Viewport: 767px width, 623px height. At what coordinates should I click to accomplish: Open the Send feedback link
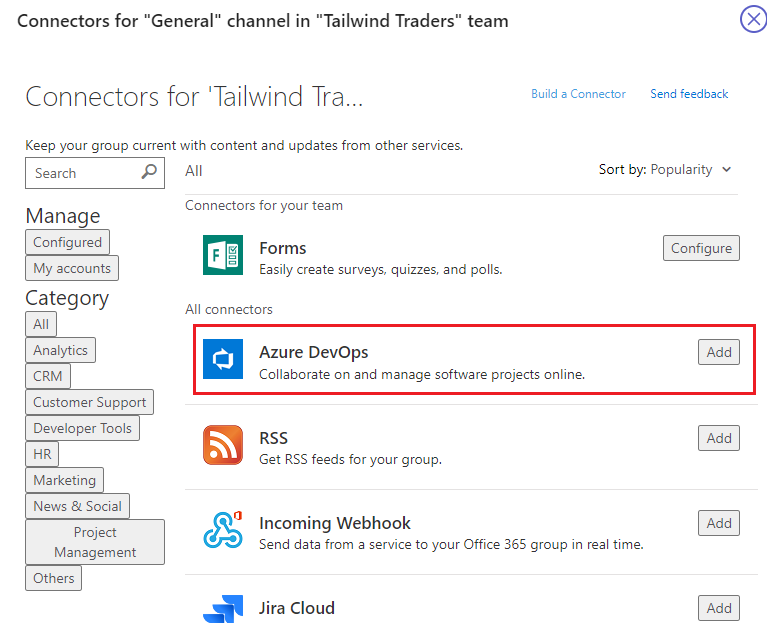click(x=689, y=94)
